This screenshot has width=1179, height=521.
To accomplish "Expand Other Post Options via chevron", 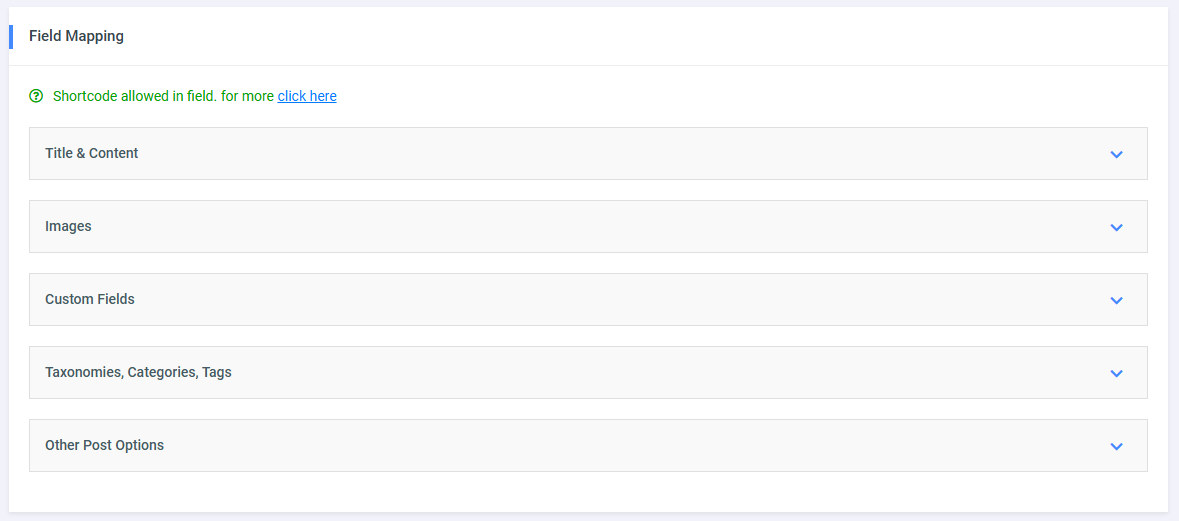I will [x=1116, y=446].
